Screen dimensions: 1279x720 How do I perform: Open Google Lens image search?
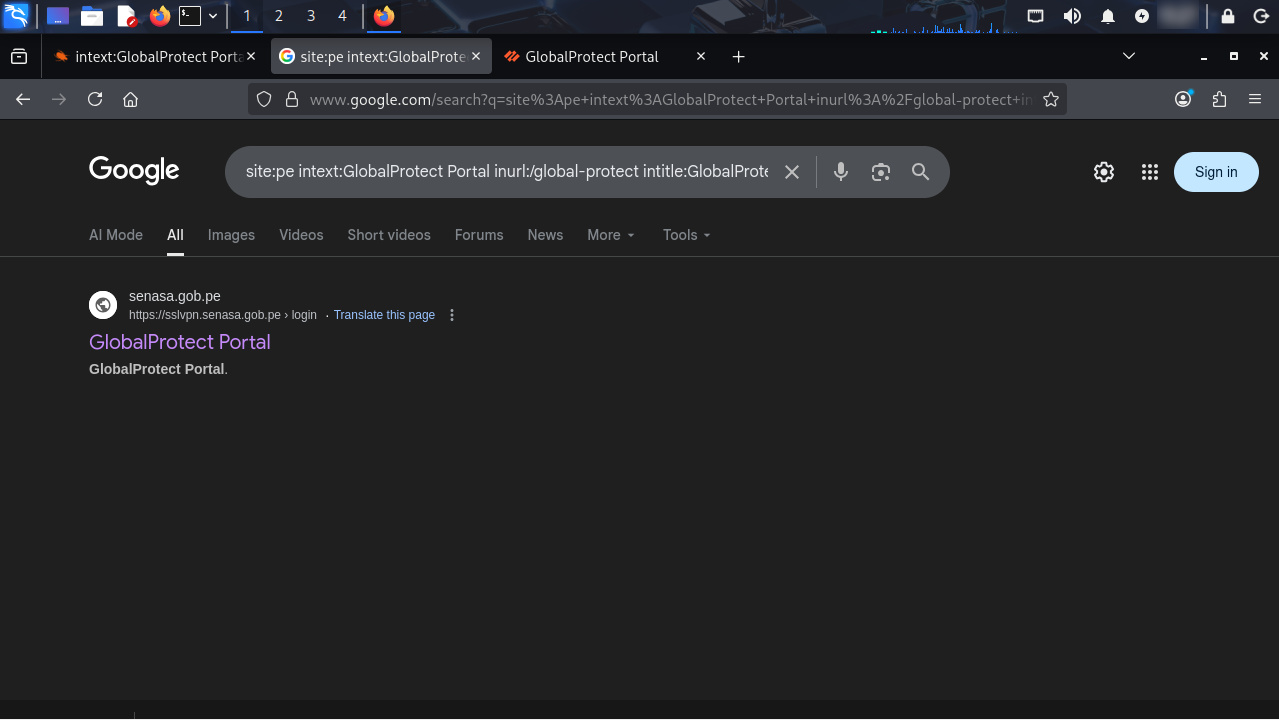880,172
